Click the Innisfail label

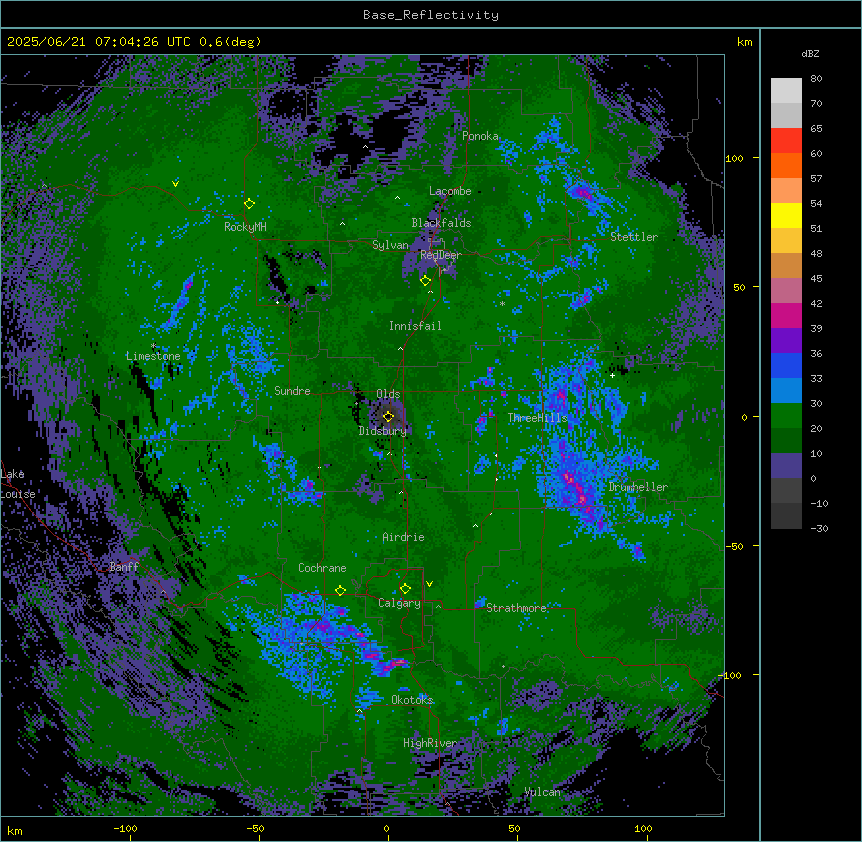415,326
